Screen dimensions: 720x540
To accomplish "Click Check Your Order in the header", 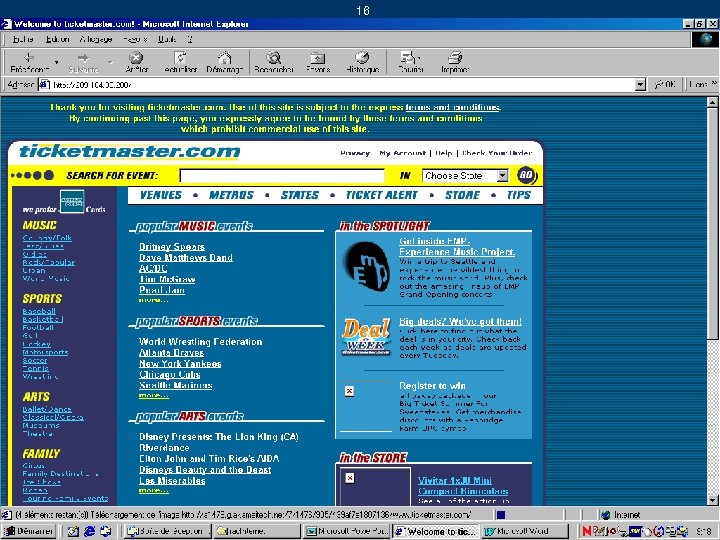I will point(497,153).
